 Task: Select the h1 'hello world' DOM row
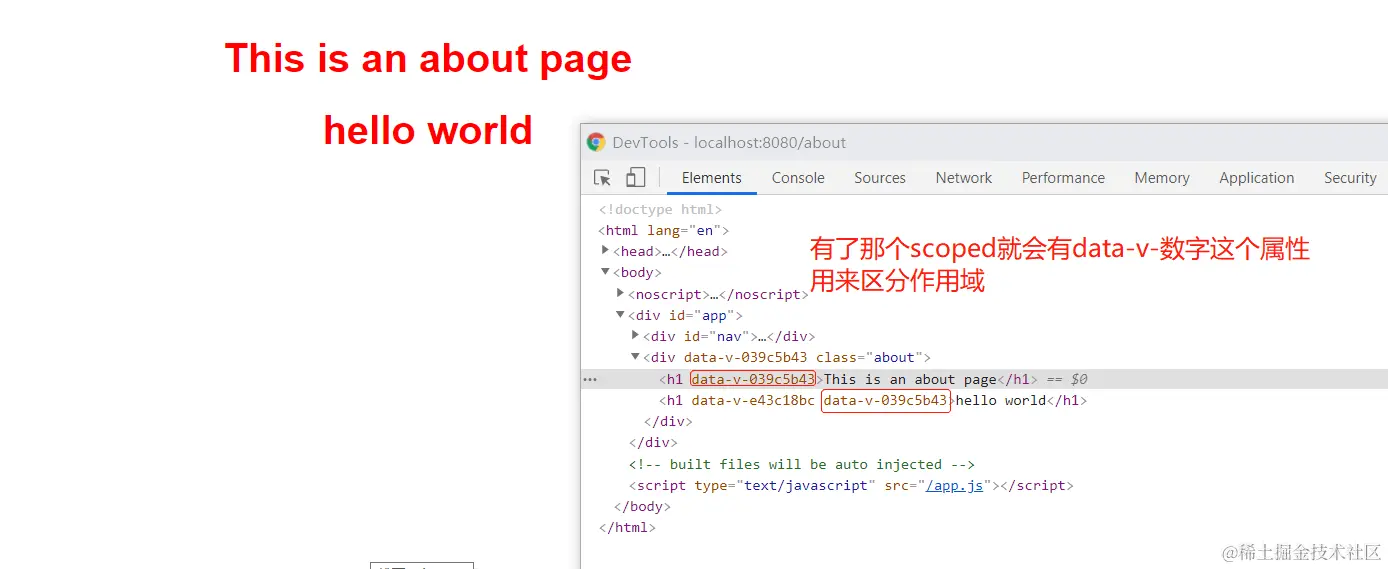tap(984, 400)
